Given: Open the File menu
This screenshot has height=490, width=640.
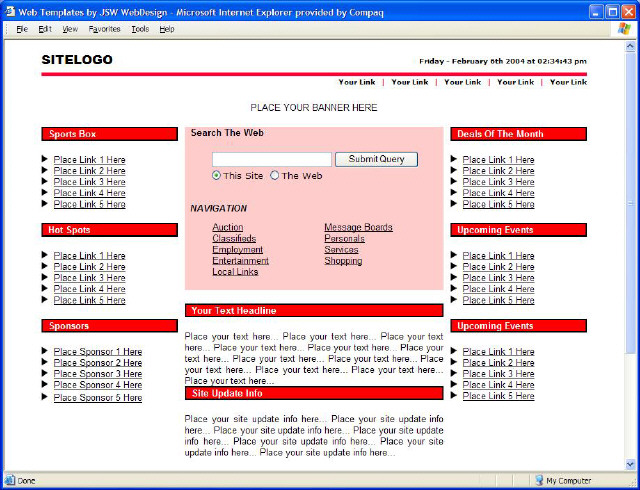Looking at the screenshot, I should pyautogui.click(x=21, y=29).
